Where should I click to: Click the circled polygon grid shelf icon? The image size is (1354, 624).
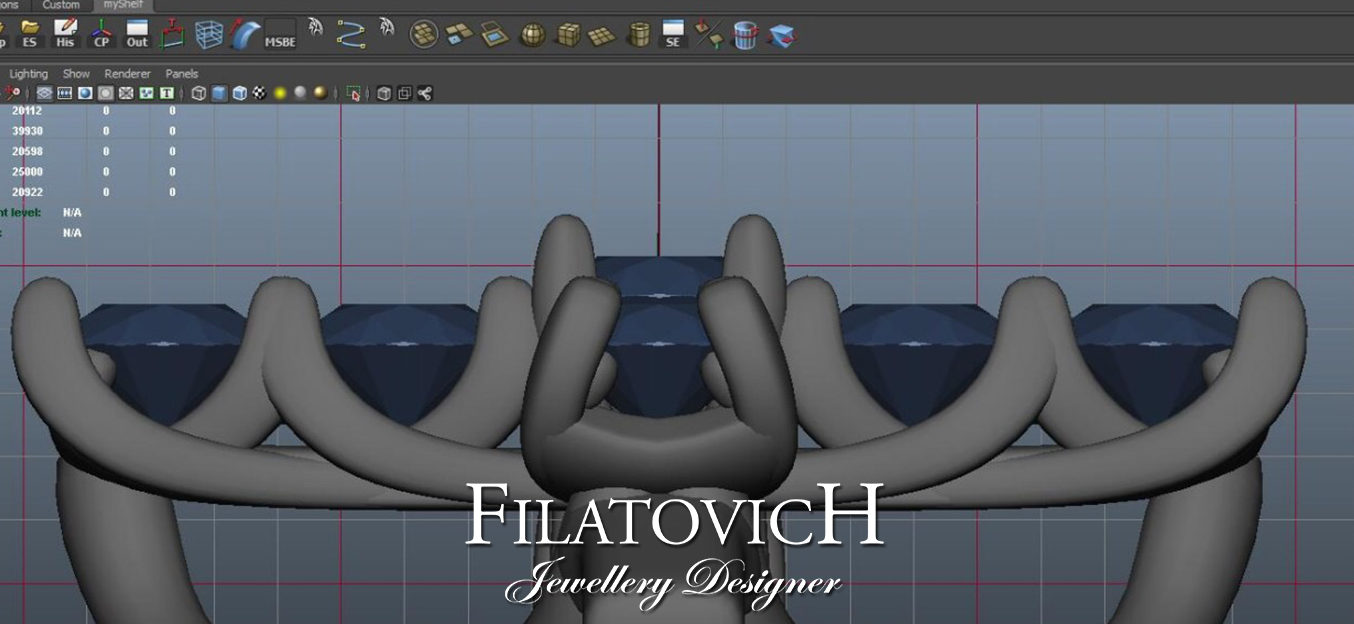425,35
